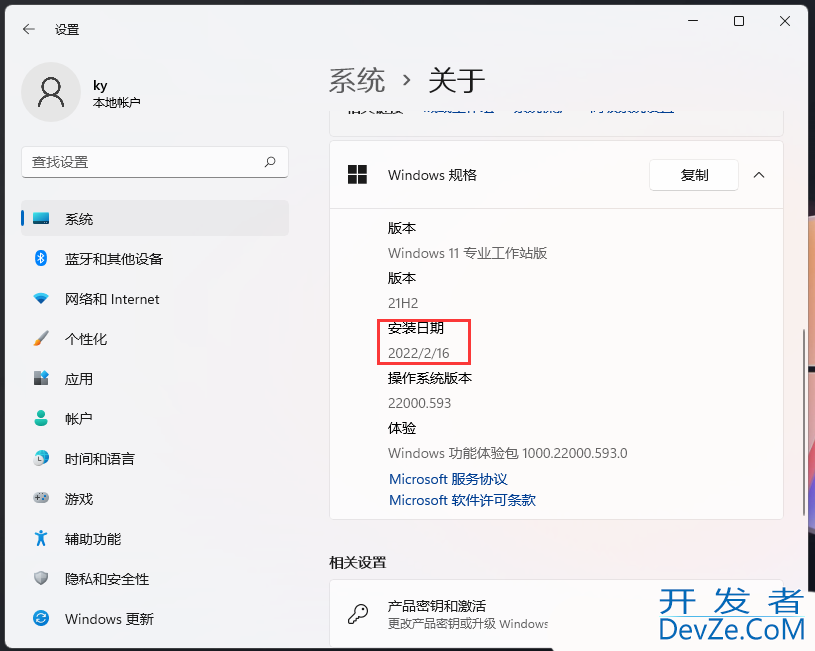Open 隐私和安全性 settings
Screen dimensions: 815x651
(x=155, y=579)
